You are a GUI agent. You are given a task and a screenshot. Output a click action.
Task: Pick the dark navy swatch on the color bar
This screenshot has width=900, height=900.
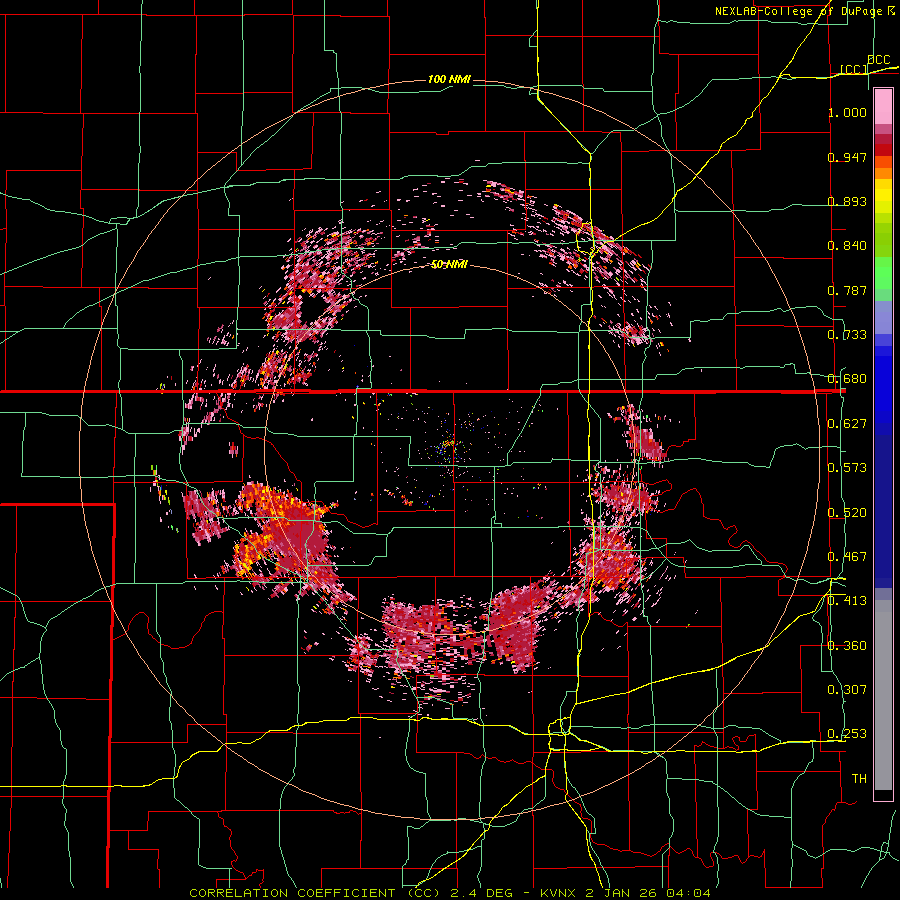click(883, 511)
